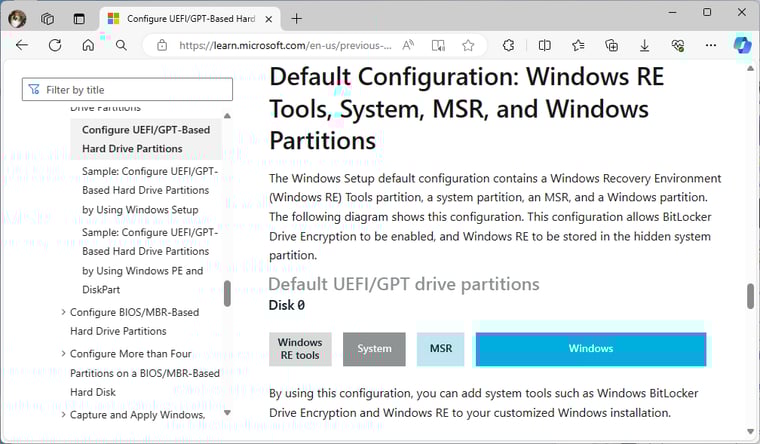Expand Capture and Apply Windows chevron
The width and height of the screenshot is (760, 444).
pos(63,414)
